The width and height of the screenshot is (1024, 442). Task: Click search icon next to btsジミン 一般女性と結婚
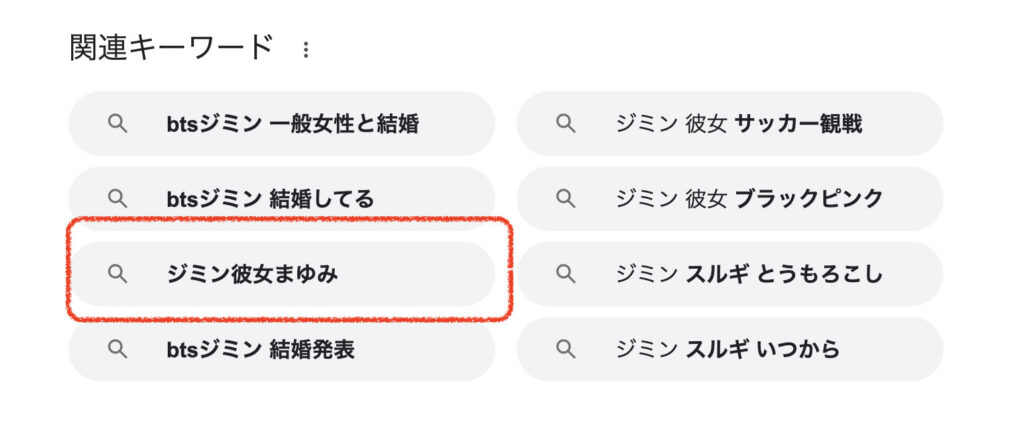118,124
